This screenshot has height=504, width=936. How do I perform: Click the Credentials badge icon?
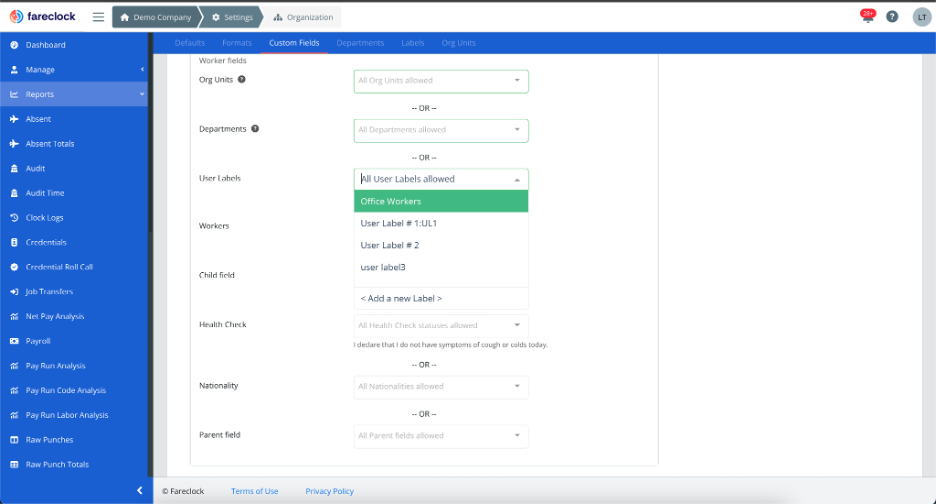(x=14, y=242)
